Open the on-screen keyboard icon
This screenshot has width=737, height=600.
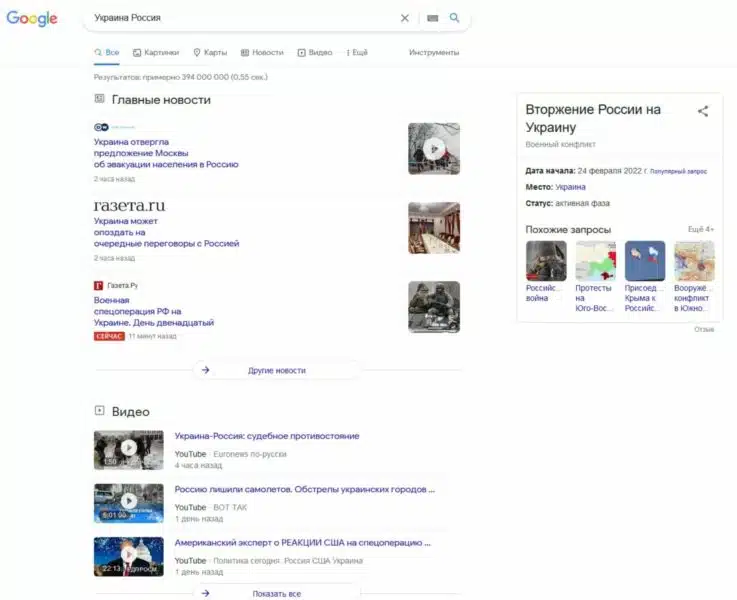432,18
